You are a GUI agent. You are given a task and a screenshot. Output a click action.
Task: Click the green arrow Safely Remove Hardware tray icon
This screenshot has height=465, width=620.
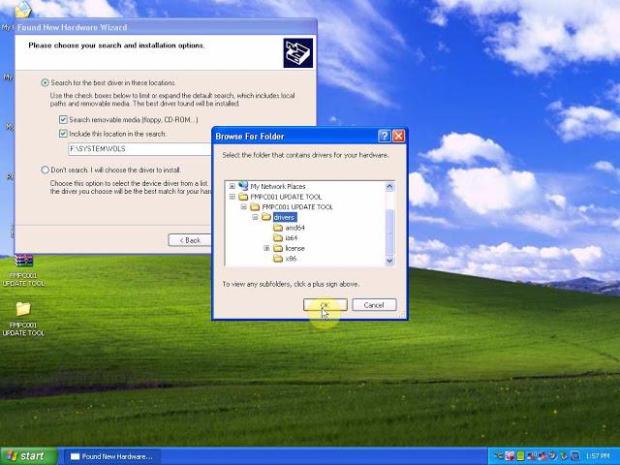[x=563, y=456]
